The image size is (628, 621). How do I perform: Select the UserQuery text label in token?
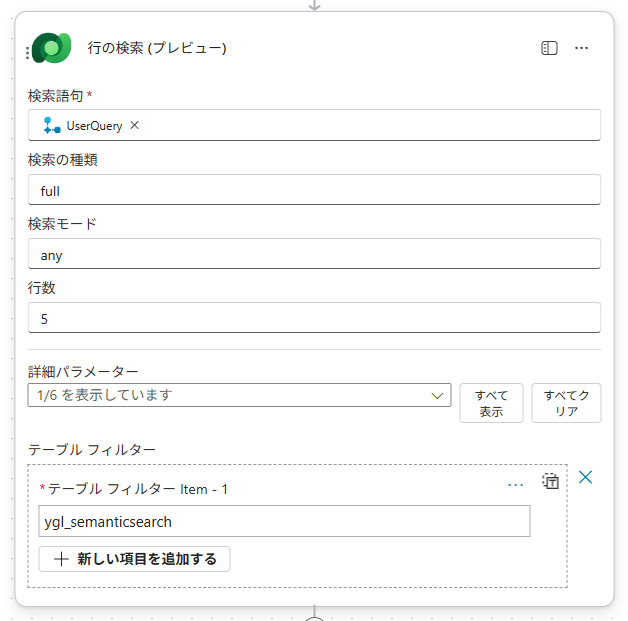94,126
